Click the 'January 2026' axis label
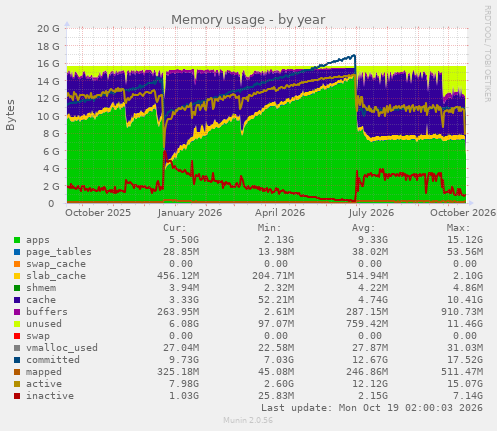The width and height of the screenshot is (497, 431). [190, 213]
